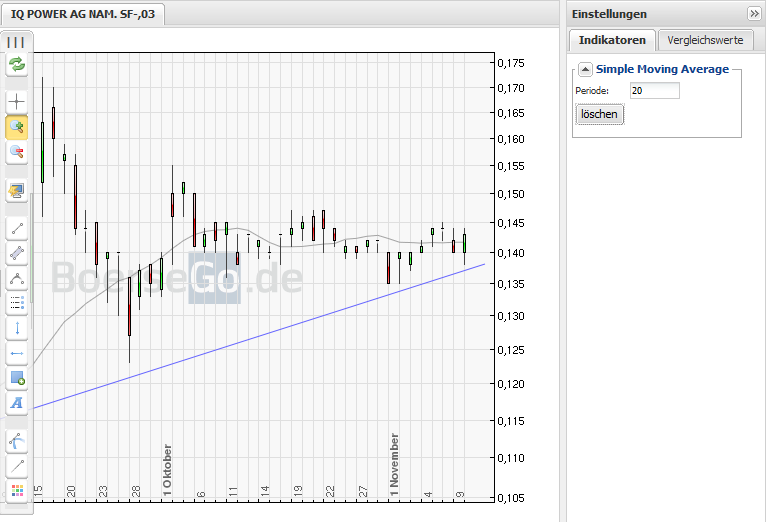Viewport: 769px width, 522px height.
Task: Select the zoom out magnifier tool
Action: [x=17, y=152]
